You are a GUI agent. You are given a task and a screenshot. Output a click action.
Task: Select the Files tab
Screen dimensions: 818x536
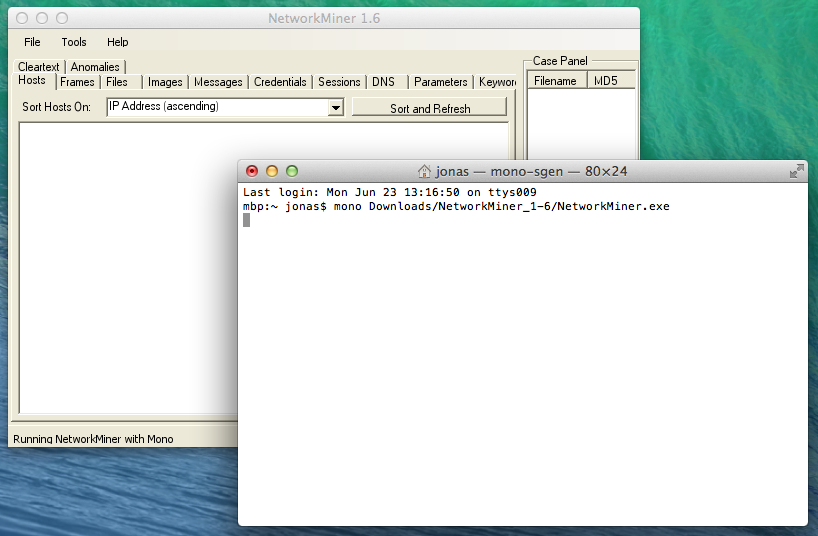coord(117,82)
